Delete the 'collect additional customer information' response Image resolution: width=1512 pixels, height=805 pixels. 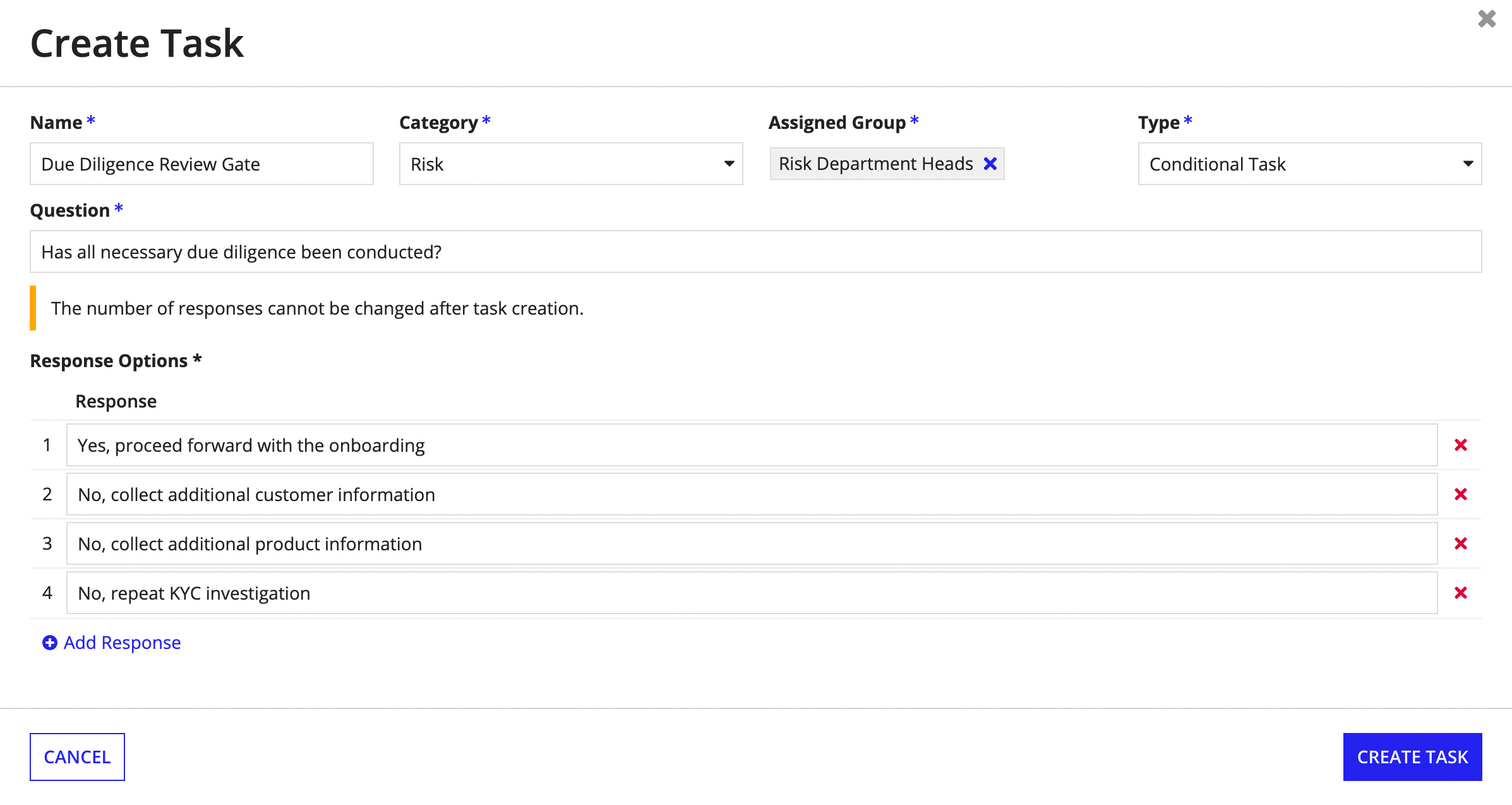coord(1460,494)
